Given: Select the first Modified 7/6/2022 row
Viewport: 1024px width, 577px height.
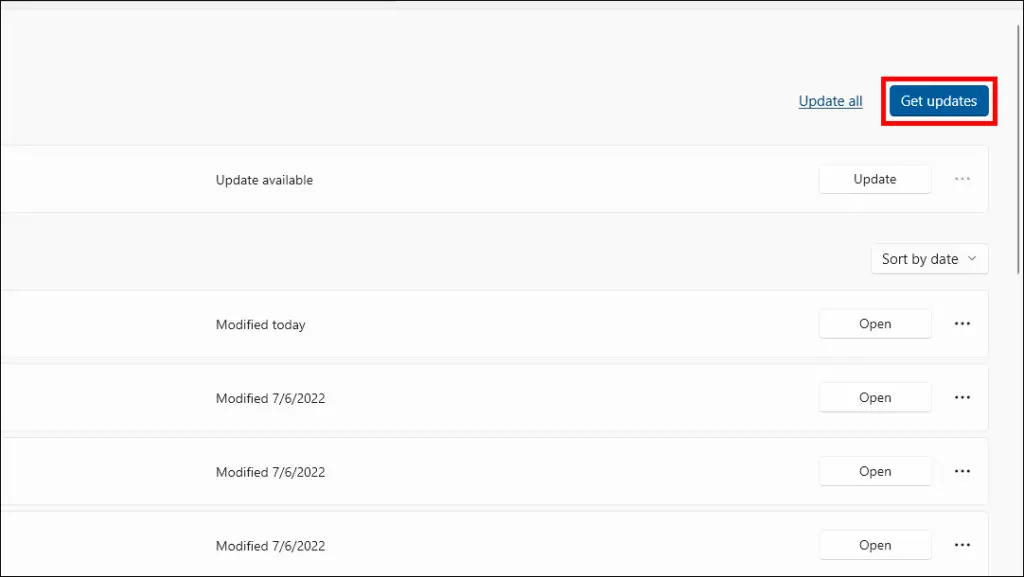Looking at the screenshot, I should tap(494, 398).
